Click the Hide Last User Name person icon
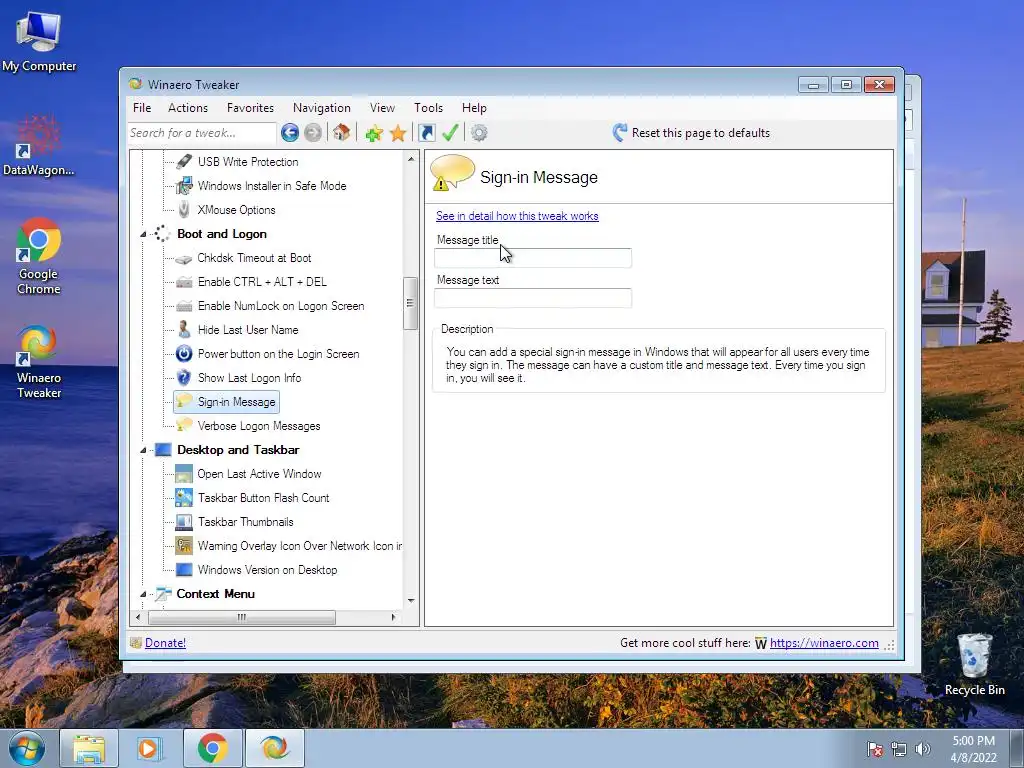This screenshot has width=1024, height=768. point(184,329)
